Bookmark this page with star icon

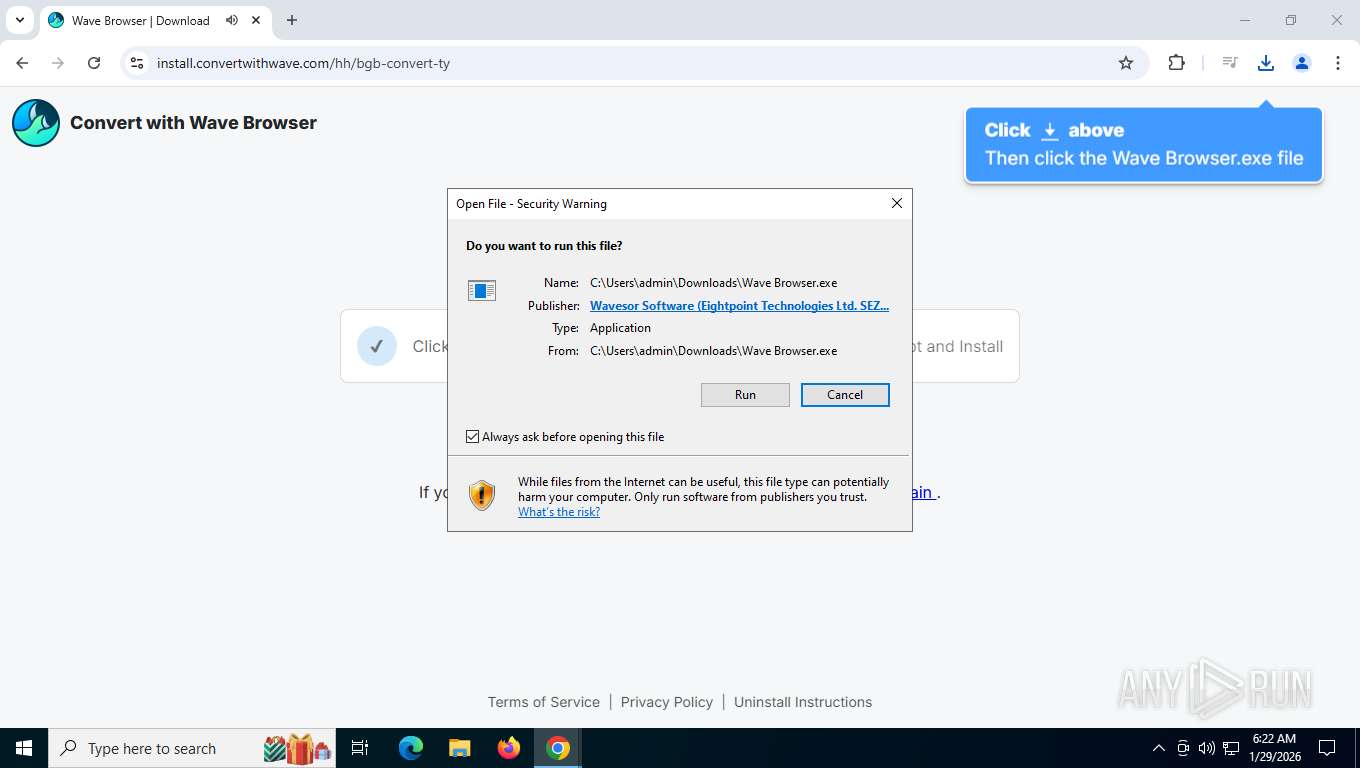pos(1126,63)
